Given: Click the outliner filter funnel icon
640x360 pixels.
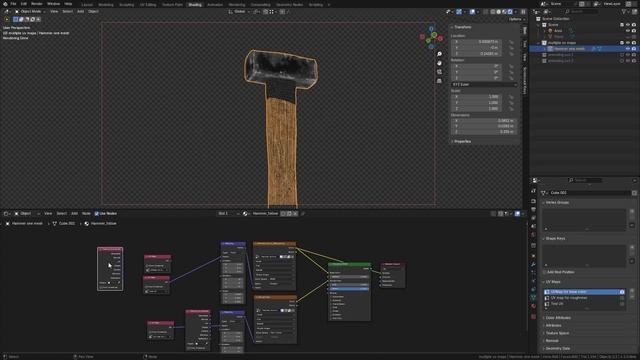Looking at the screenshot, I should pyautogui.click(x=624, y=12).
